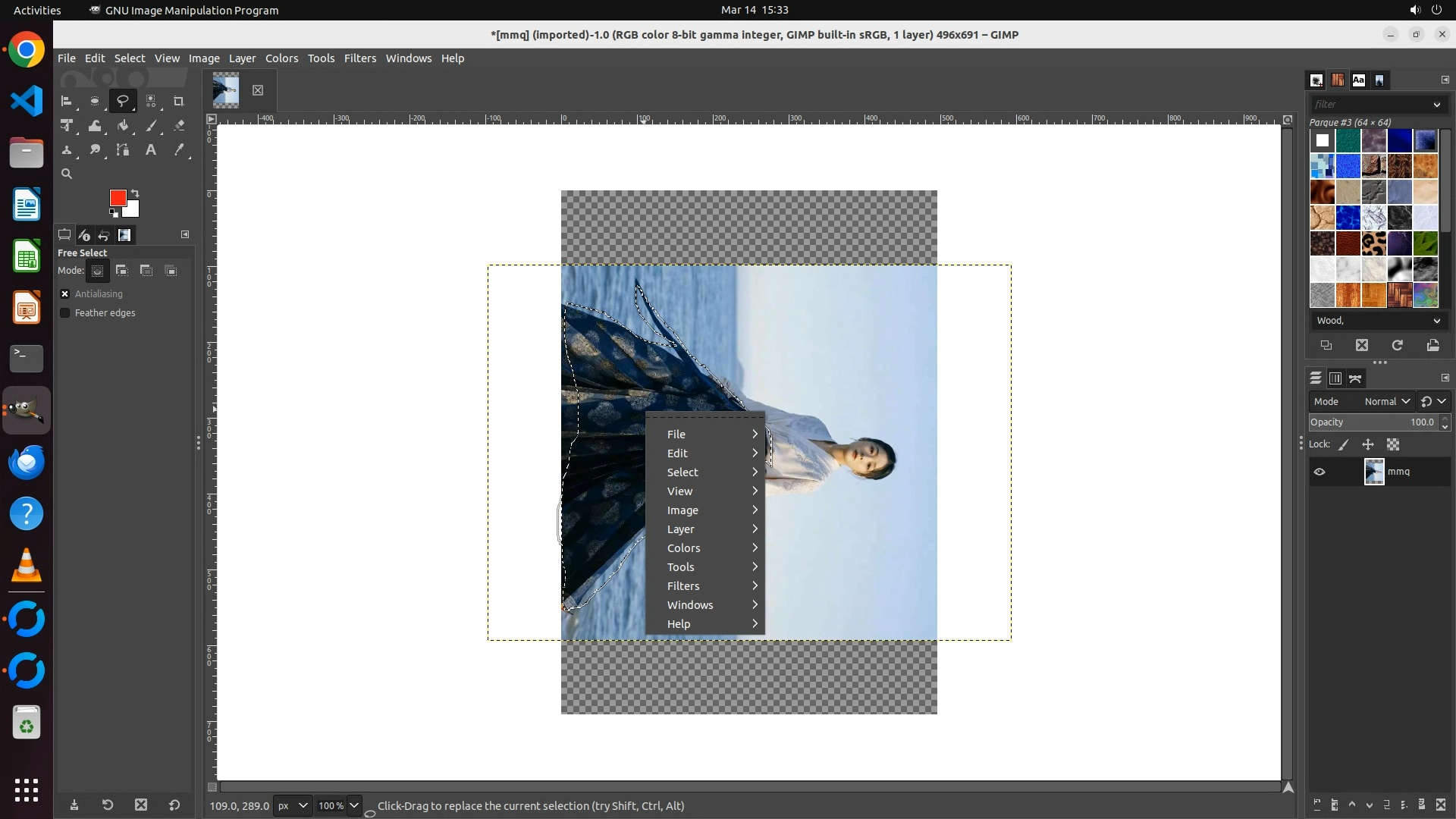
Task: Click the mmq image tab thumbnail
Action: click(x=226, y=90)
